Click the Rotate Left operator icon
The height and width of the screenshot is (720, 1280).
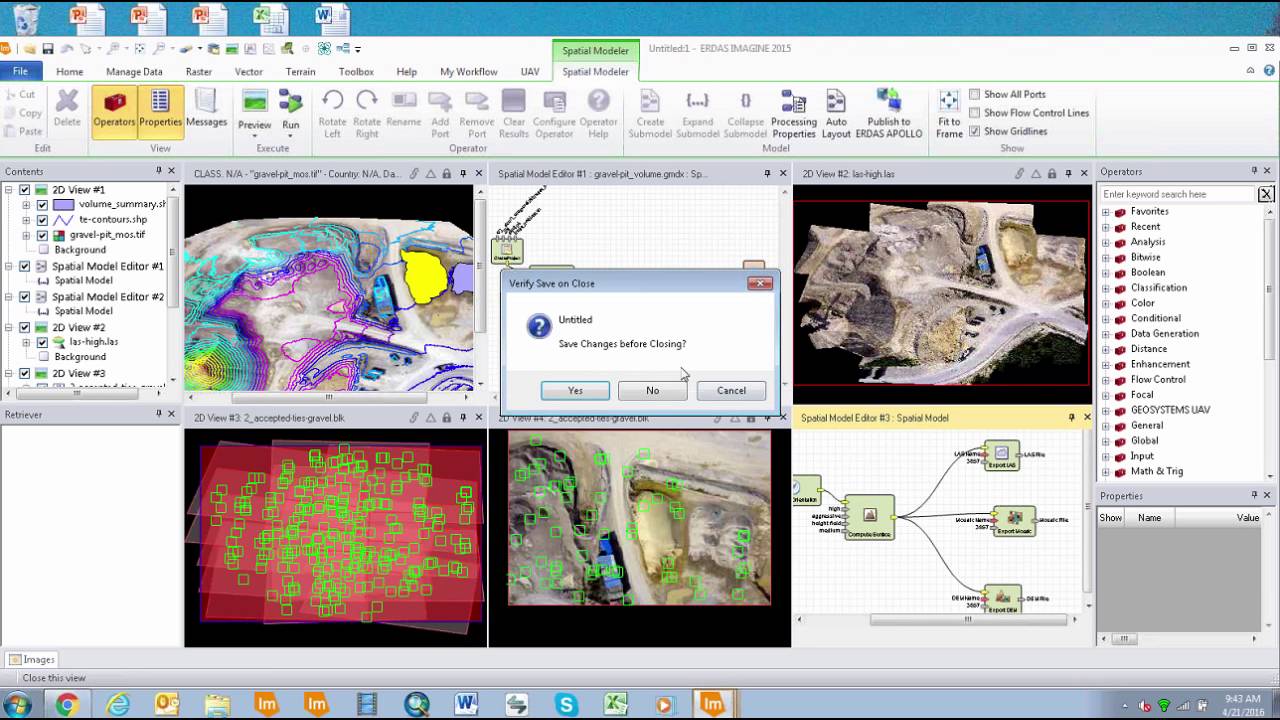coord(332,101)
